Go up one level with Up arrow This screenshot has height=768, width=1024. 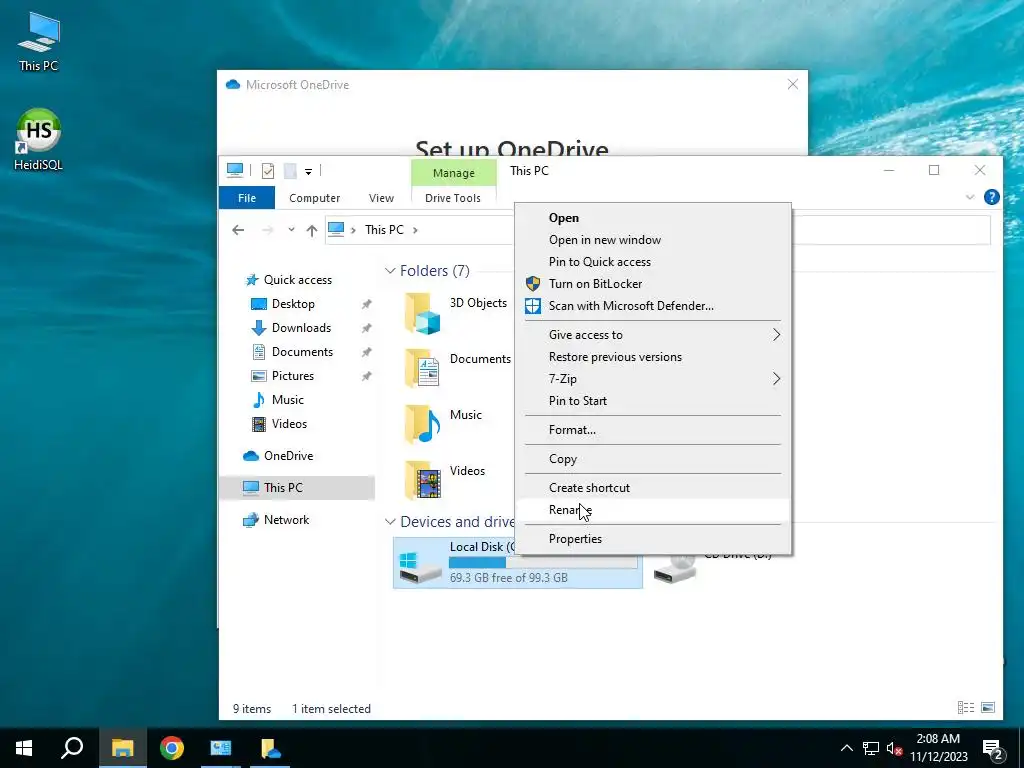(x=312, y=230)
